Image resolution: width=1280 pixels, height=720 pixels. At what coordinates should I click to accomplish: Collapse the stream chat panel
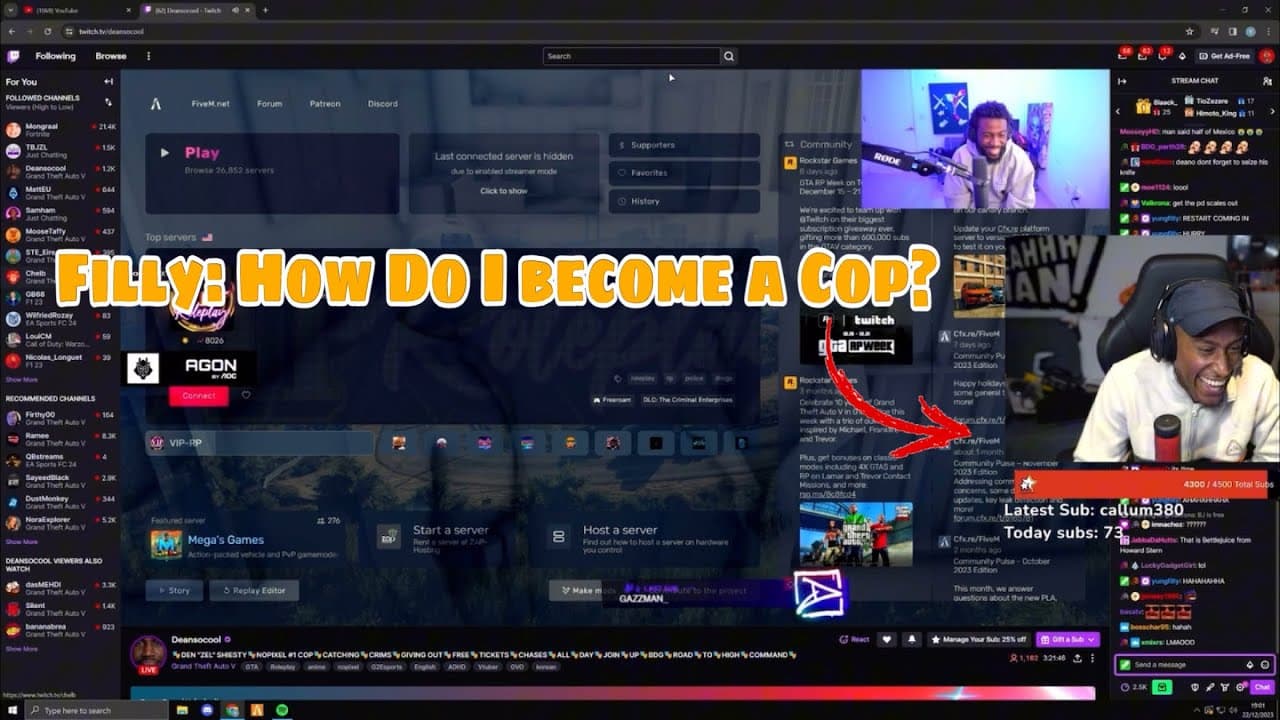click(x=1123, y=81)
